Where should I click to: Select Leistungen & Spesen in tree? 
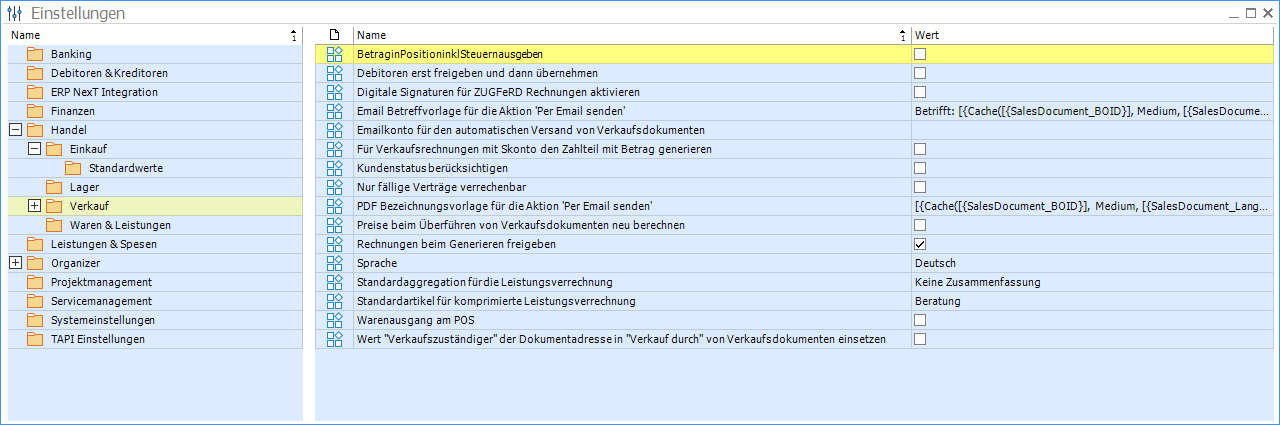point(104,244)
